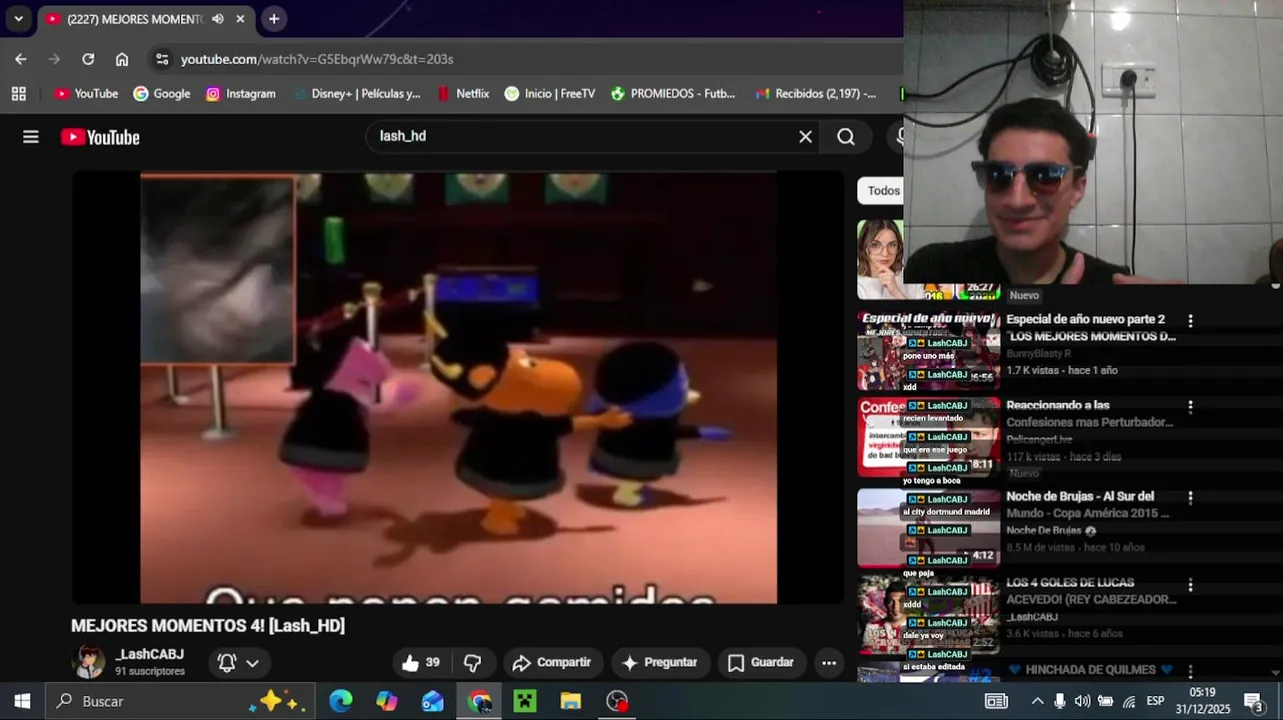Click the YouTube logo

pos(100,137)
